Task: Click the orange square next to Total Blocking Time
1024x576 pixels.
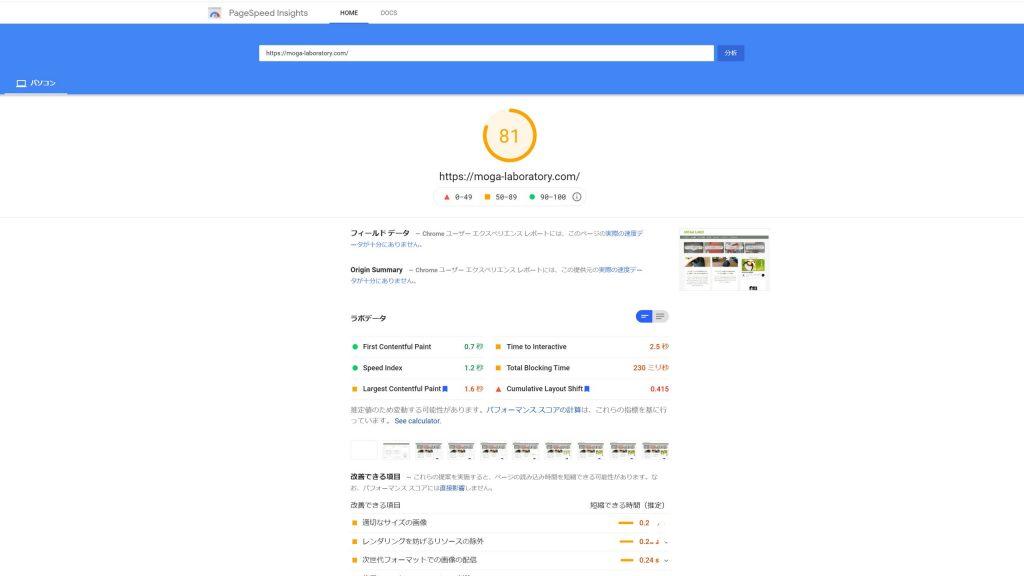Action: coord(498,368)
